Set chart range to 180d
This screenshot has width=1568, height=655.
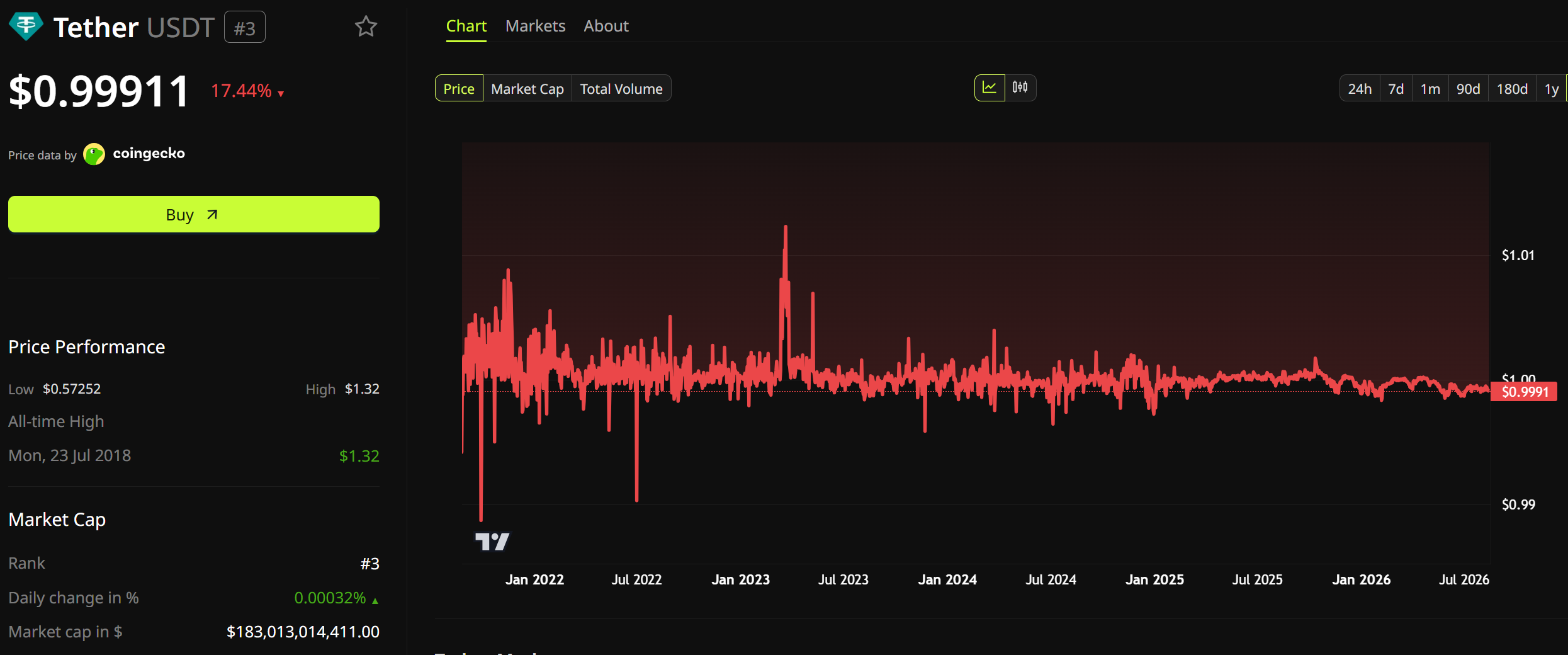1512,89
